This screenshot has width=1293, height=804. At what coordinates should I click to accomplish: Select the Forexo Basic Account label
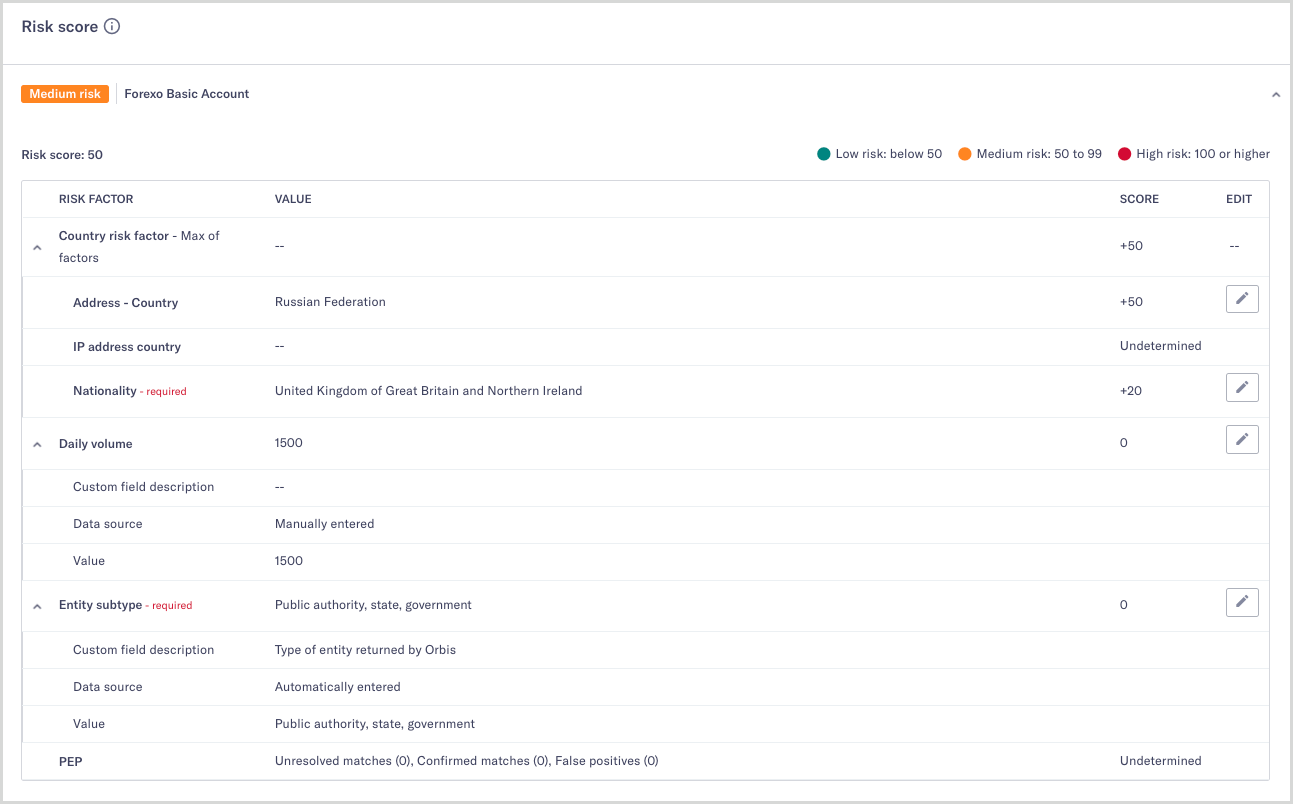click(186, 93)
